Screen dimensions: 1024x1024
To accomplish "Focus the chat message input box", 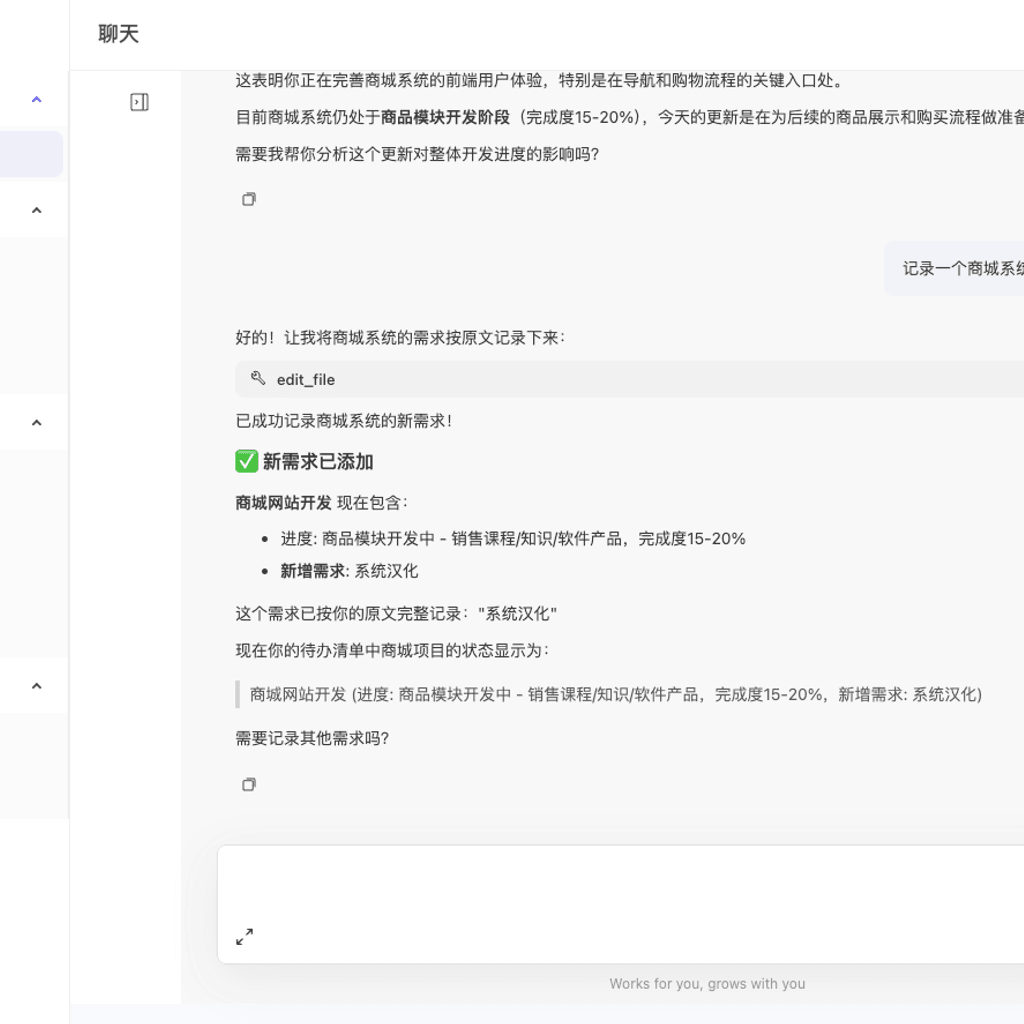I will click(x=620, y=885).
